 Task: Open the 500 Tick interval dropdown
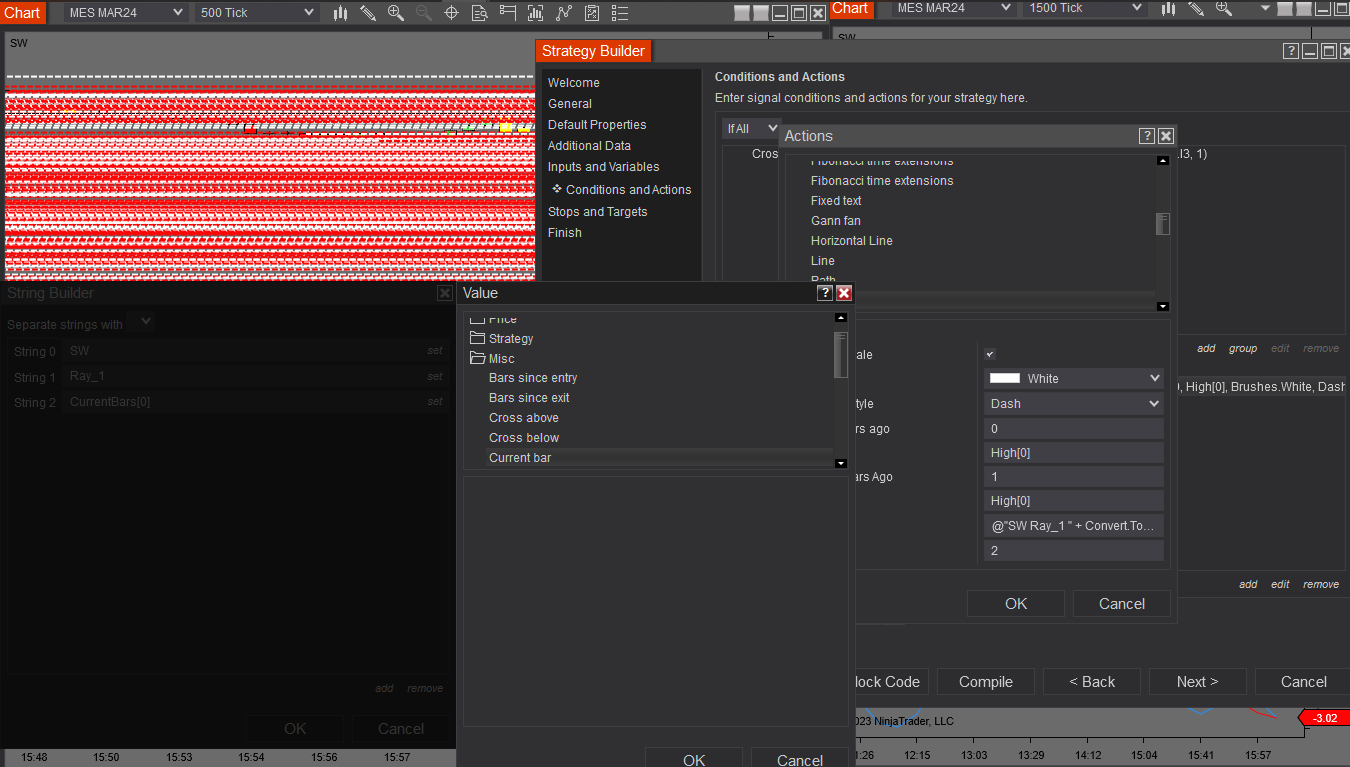[256, 13]
